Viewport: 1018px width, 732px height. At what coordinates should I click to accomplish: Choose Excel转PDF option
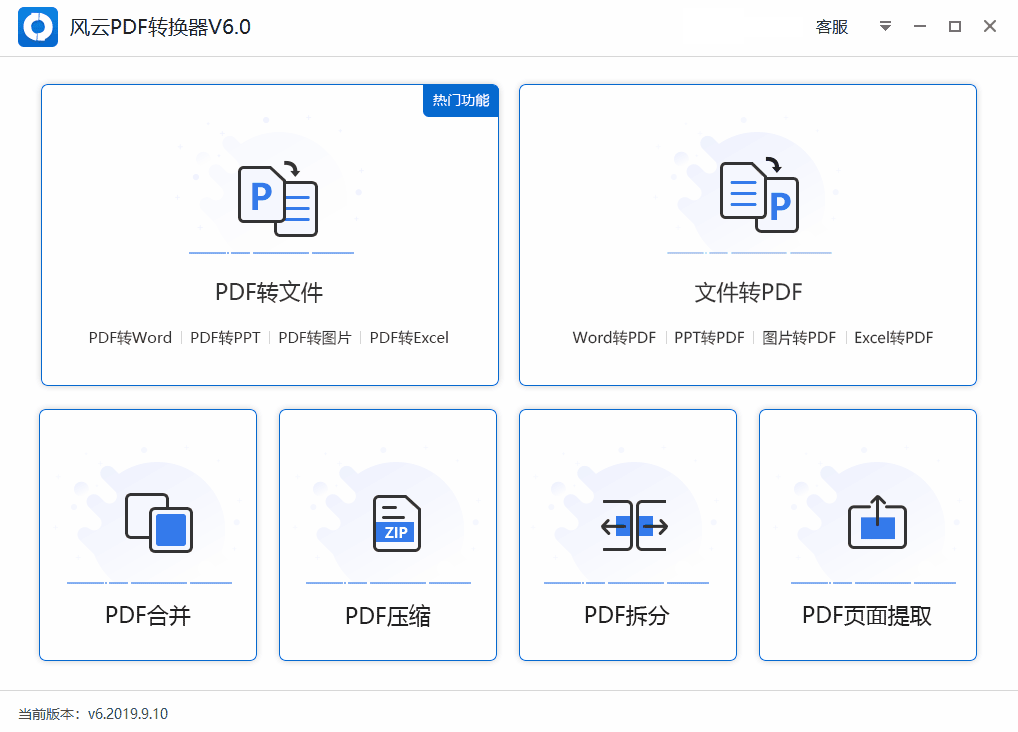(x=893, y=338)
